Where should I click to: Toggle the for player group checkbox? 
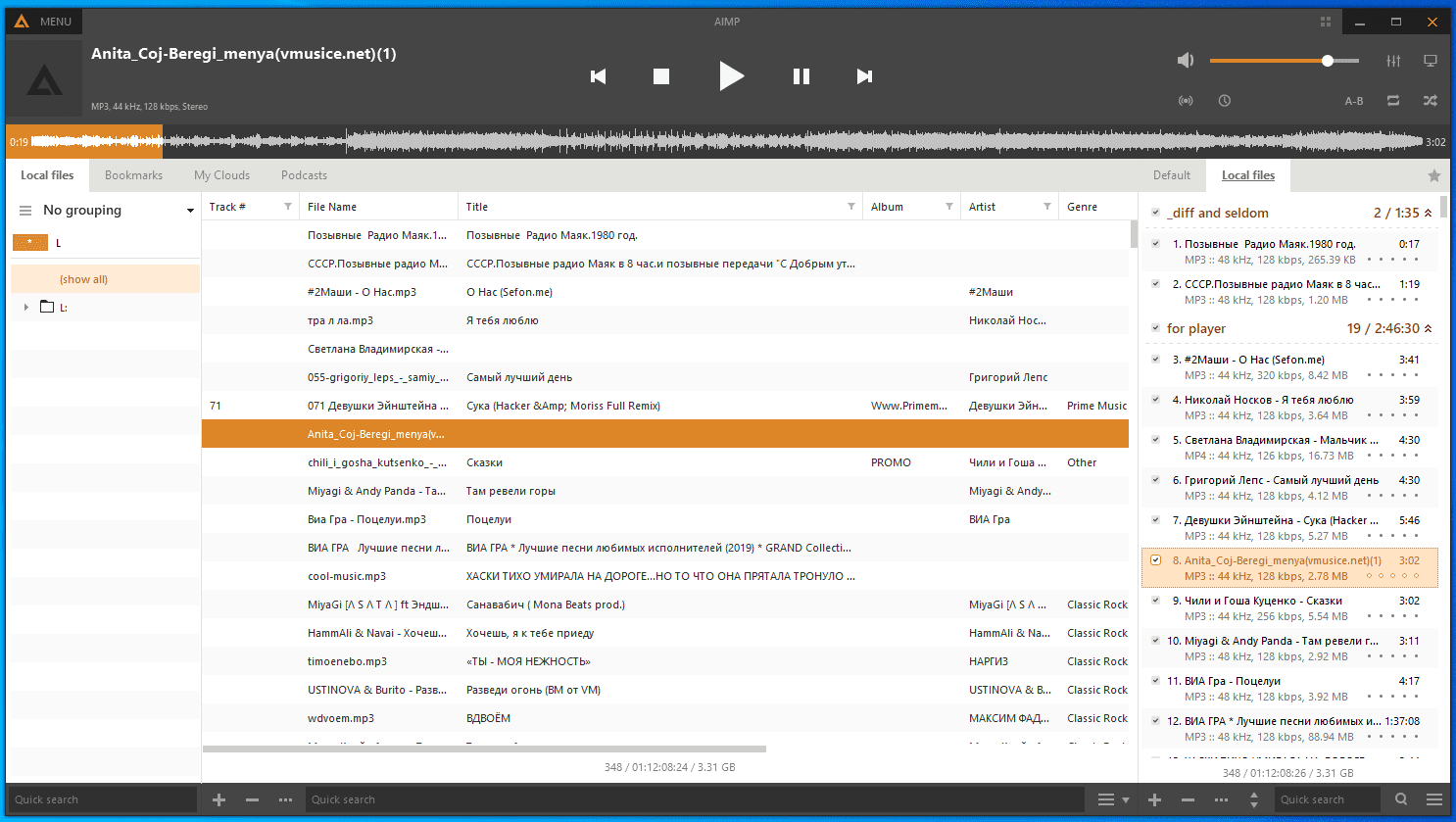[x=1156, y=328]
